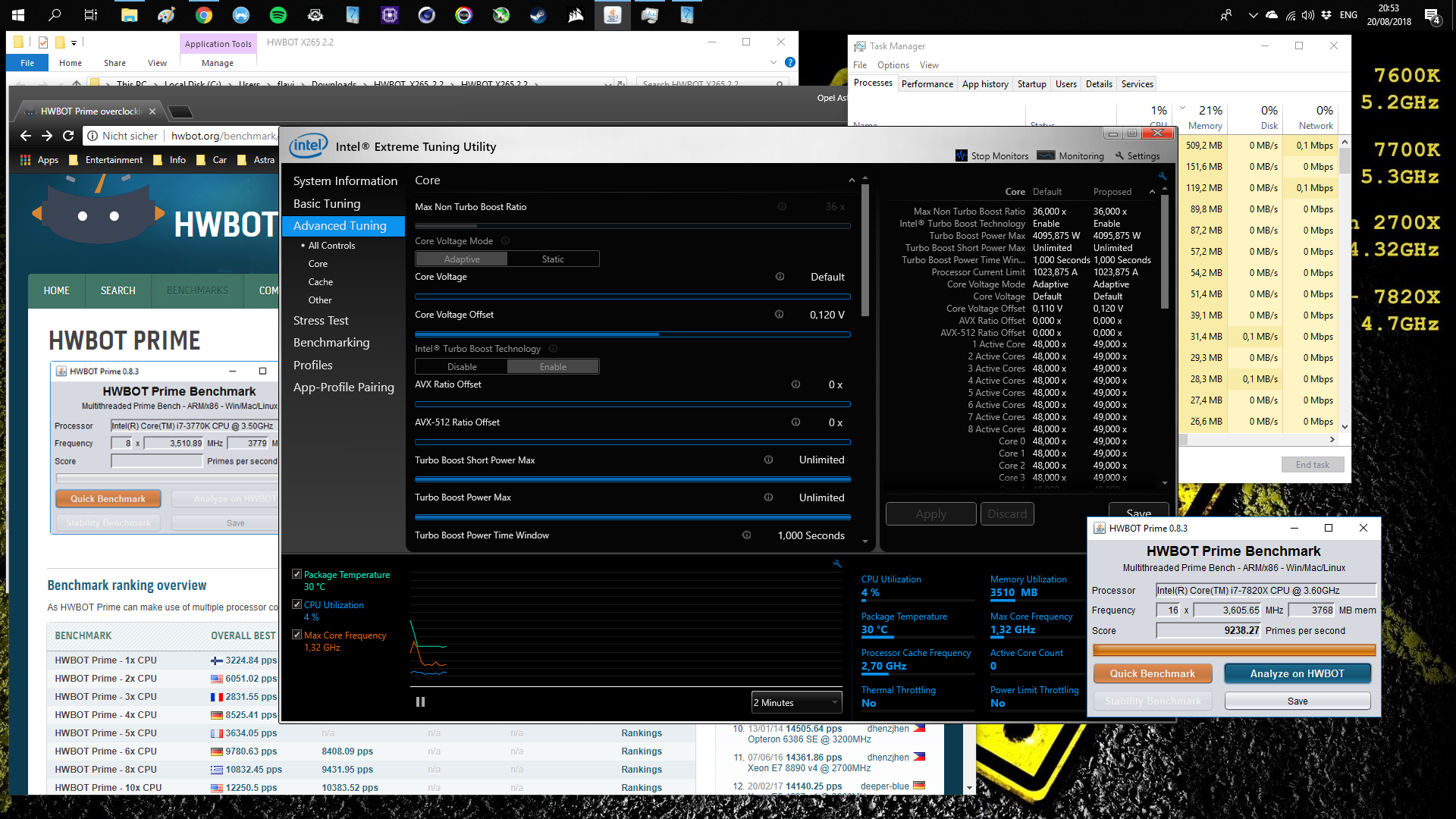Image resolution: width=1456 pixels, height=819 pixels.
Task: Show hidden tray icons chevron
Action: (1253, 14)
